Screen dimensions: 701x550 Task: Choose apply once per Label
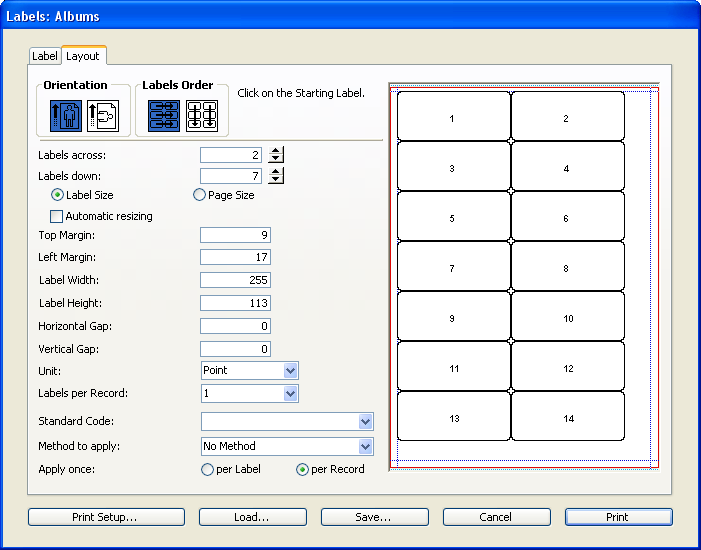tap(208, 469)
